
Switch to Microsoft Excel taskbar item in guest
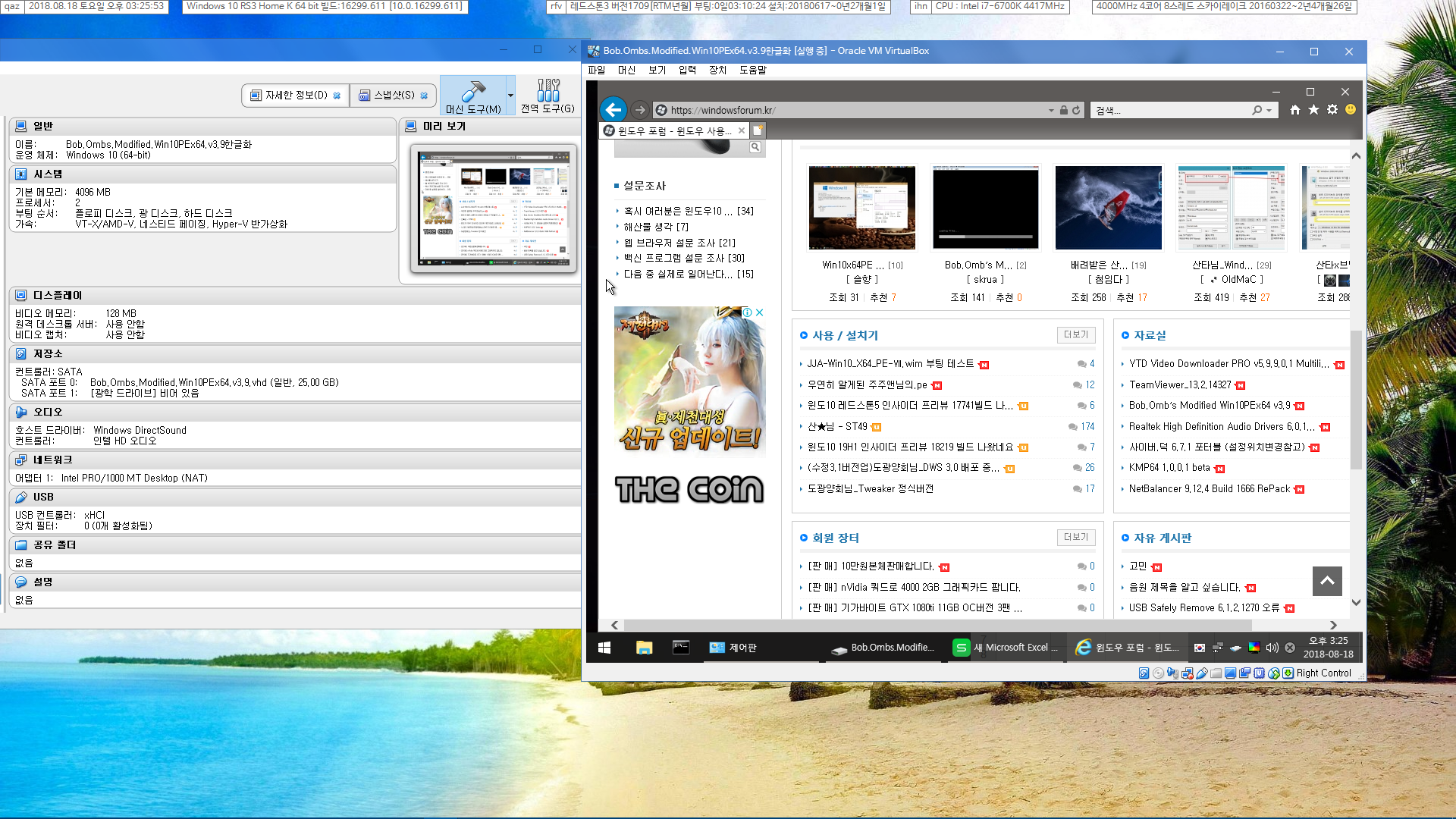[x=1006, y=648]
